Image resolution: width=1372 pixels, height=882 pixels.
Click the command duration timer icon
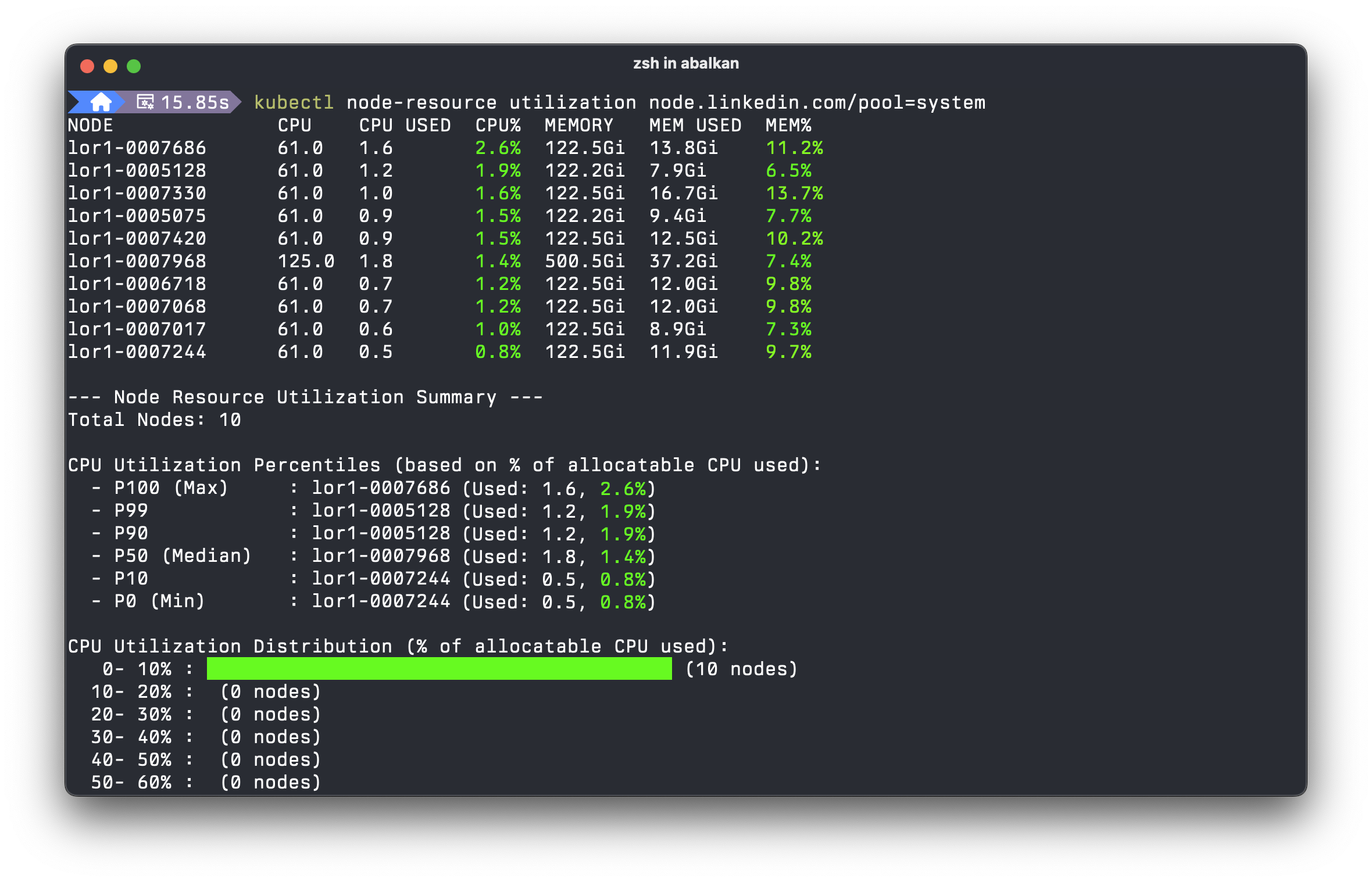point(145,102)
